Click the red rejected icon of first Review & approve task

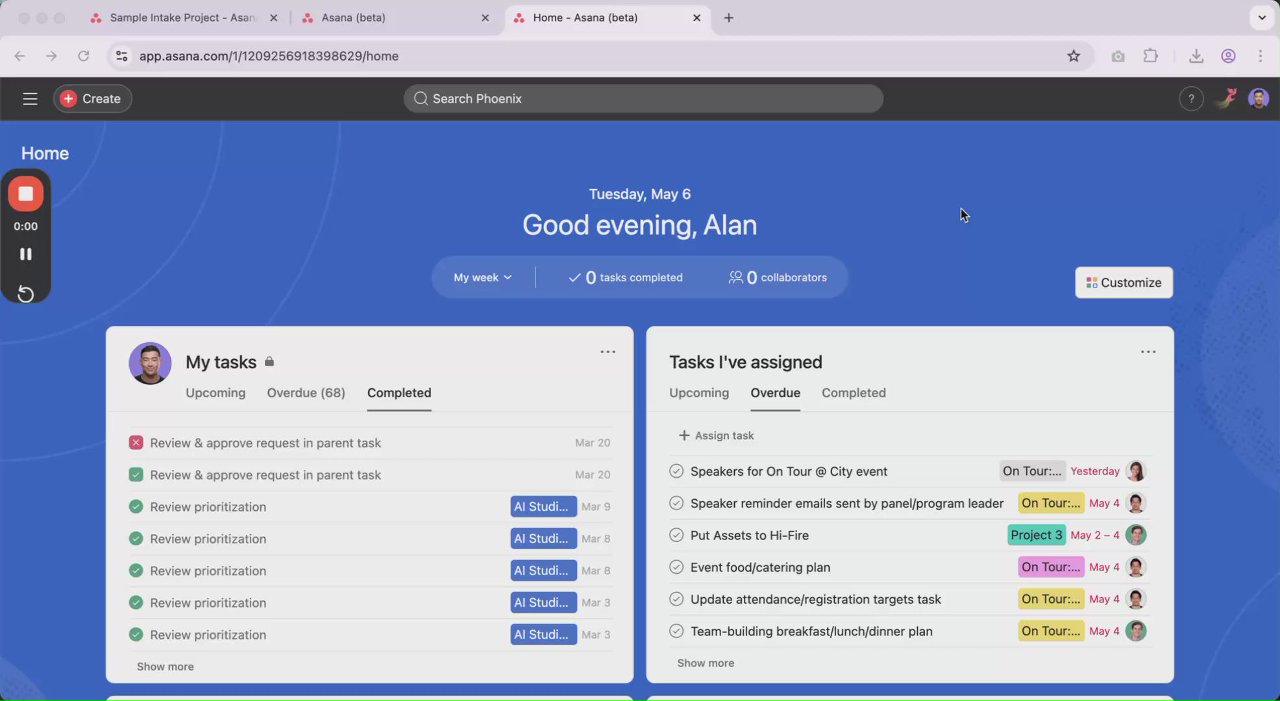pyautogui.click(x=136, y=443)
